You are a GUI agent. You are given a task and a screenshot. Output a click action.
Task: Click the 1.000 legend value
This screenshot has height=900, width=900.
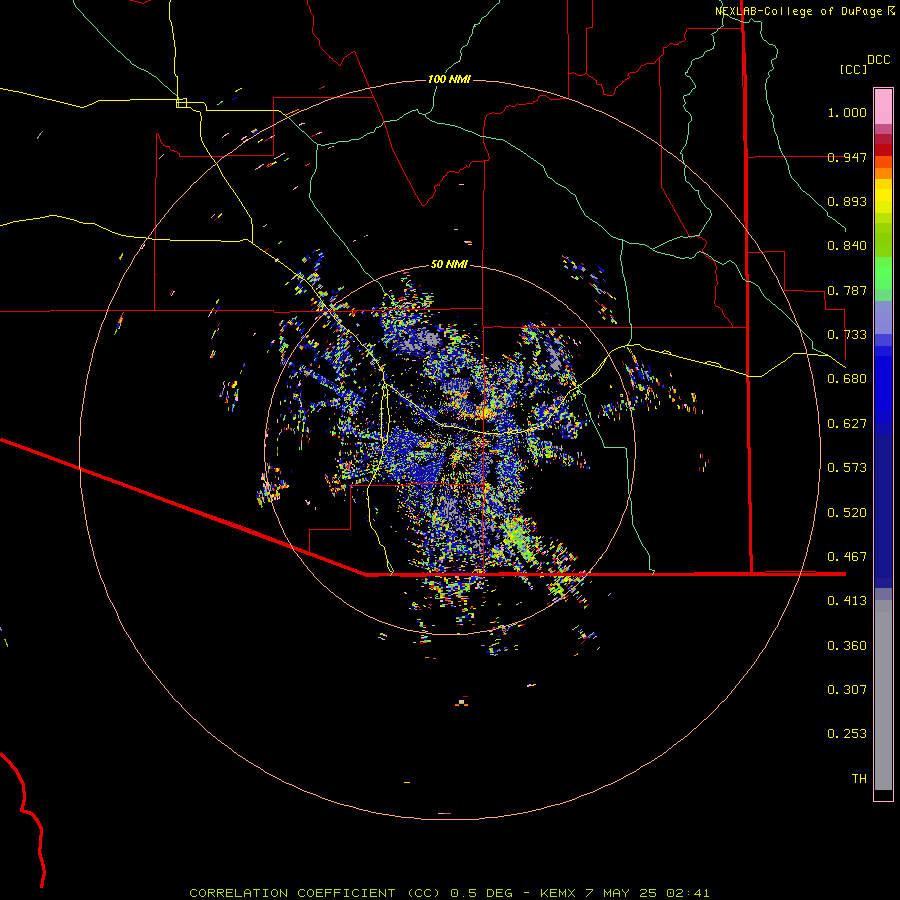tap(847, 112)
